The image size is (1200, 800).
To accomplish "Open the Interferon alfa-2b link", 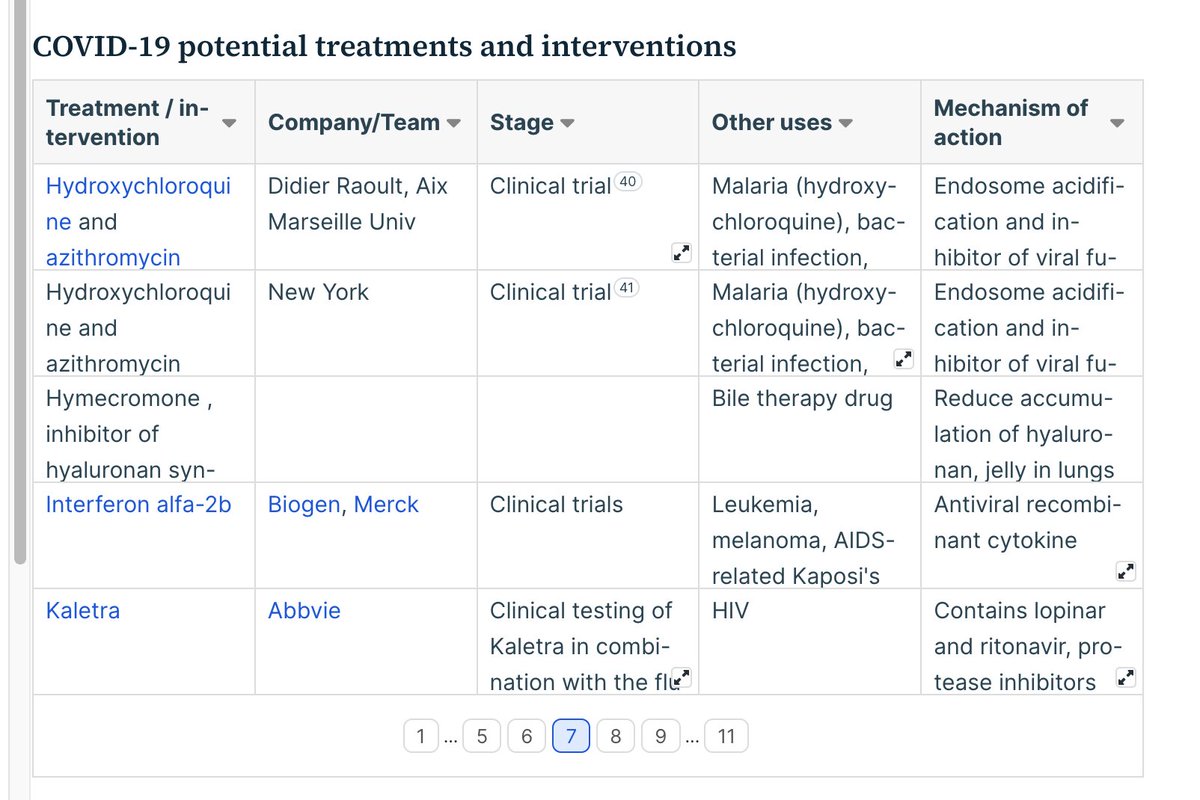I will click(138, 504).
